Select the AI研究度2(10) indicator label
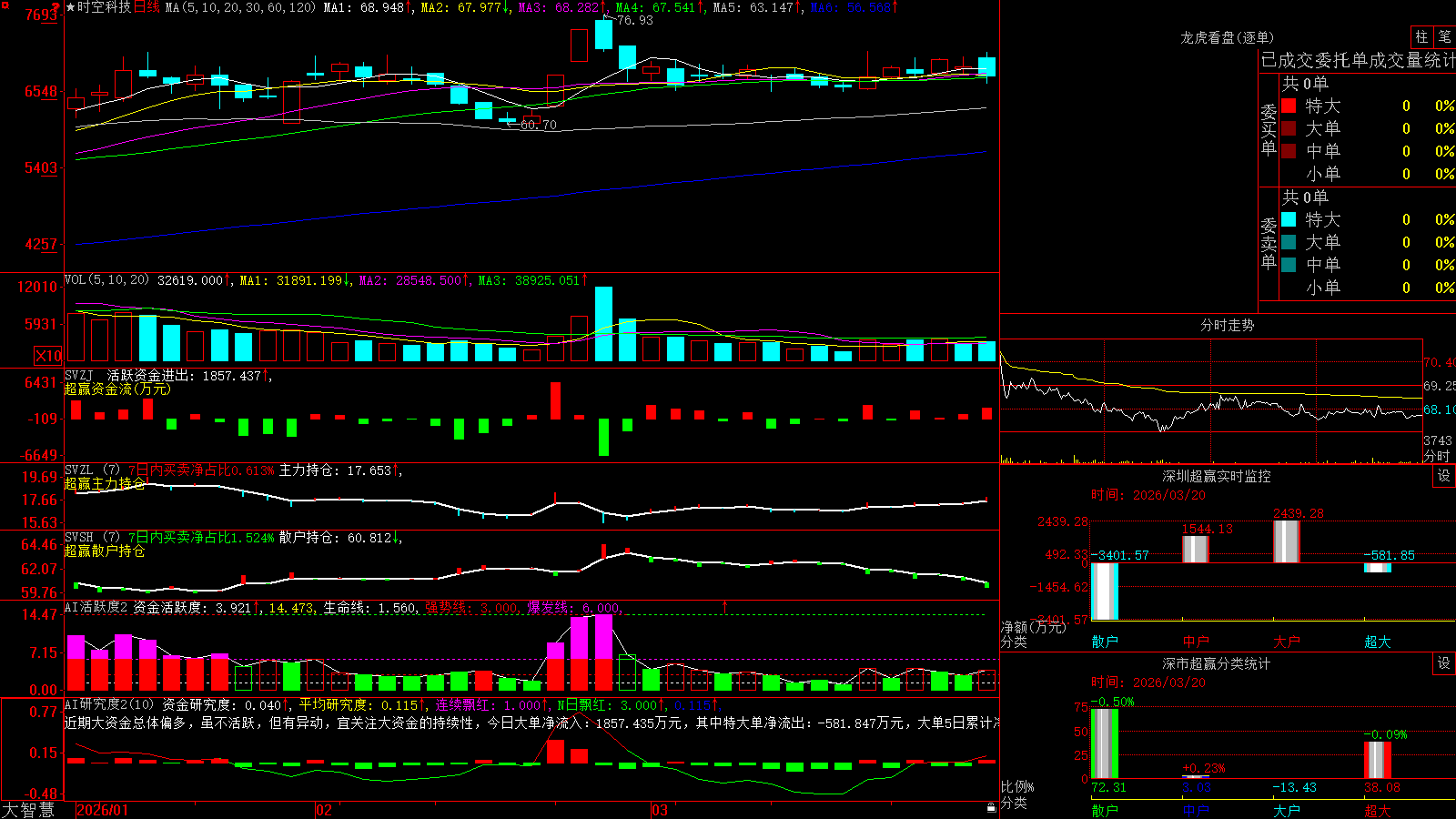Image resolution: width=1456 pixels, height=819 pixels. [x=110, y=704]
